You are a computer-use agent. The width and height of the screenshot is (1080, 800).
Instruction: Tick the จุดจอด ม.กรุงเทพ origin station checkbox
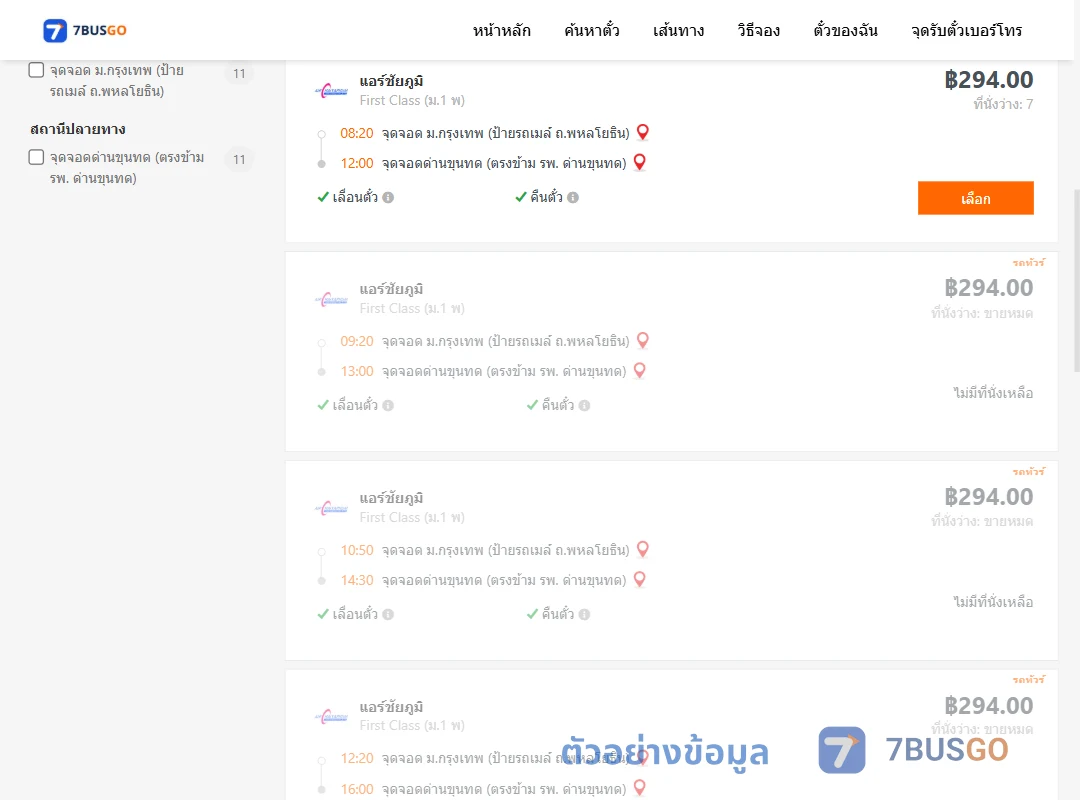pyautogui.click(x=37, y=70)
